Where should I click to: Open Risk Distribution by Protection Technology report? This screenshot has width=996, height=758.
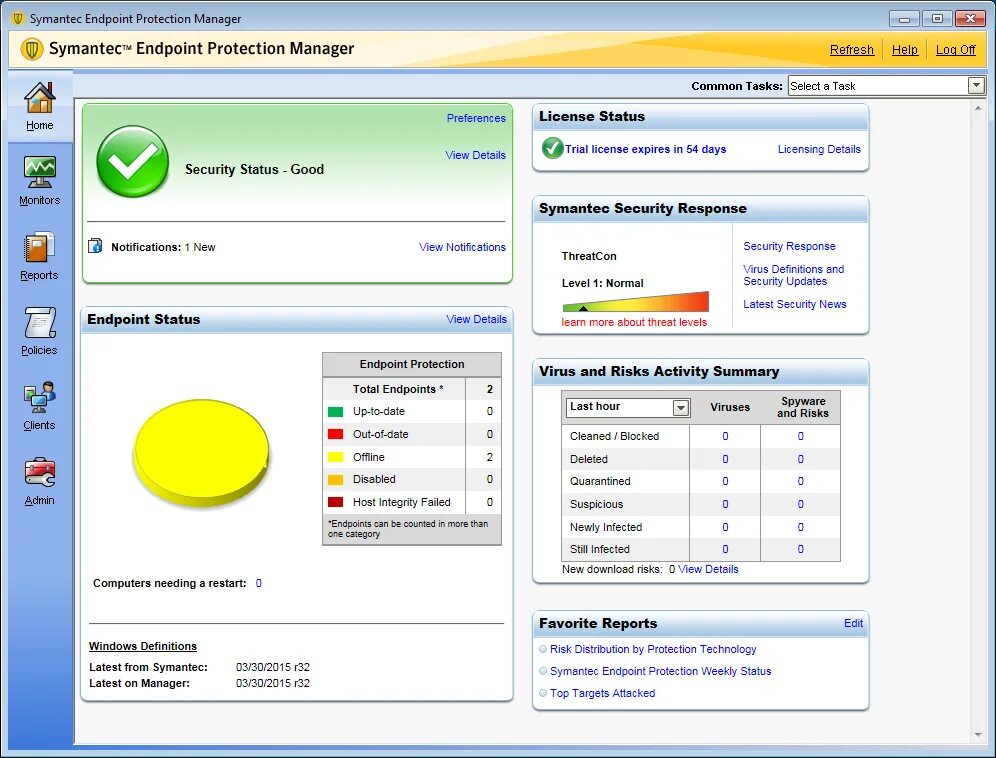point(653,649)
